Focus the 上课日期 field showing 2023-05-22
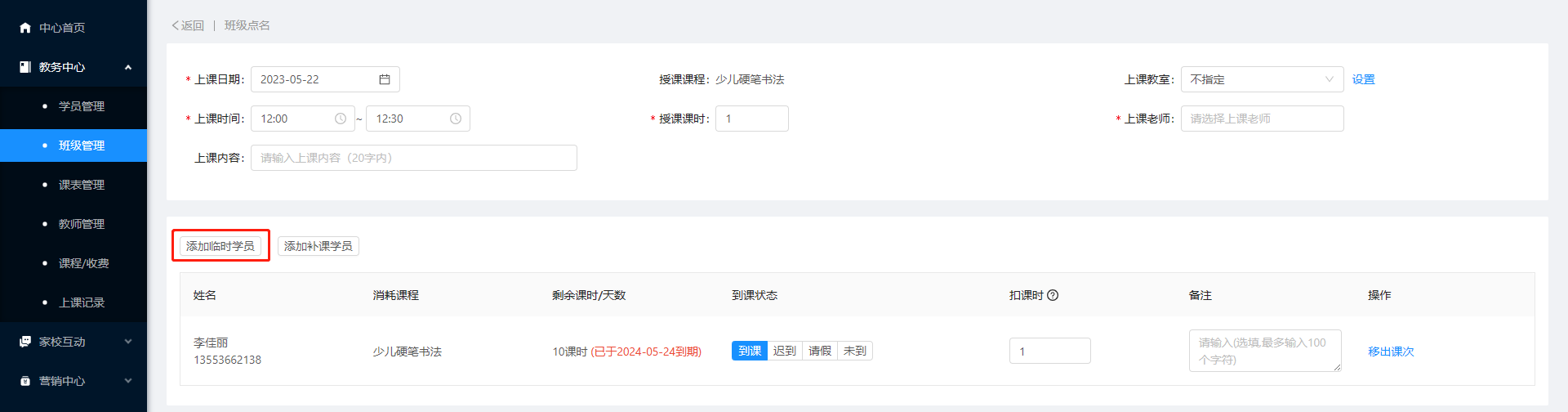The width and height of the screenshot is (1568, 412). [325, 79]
